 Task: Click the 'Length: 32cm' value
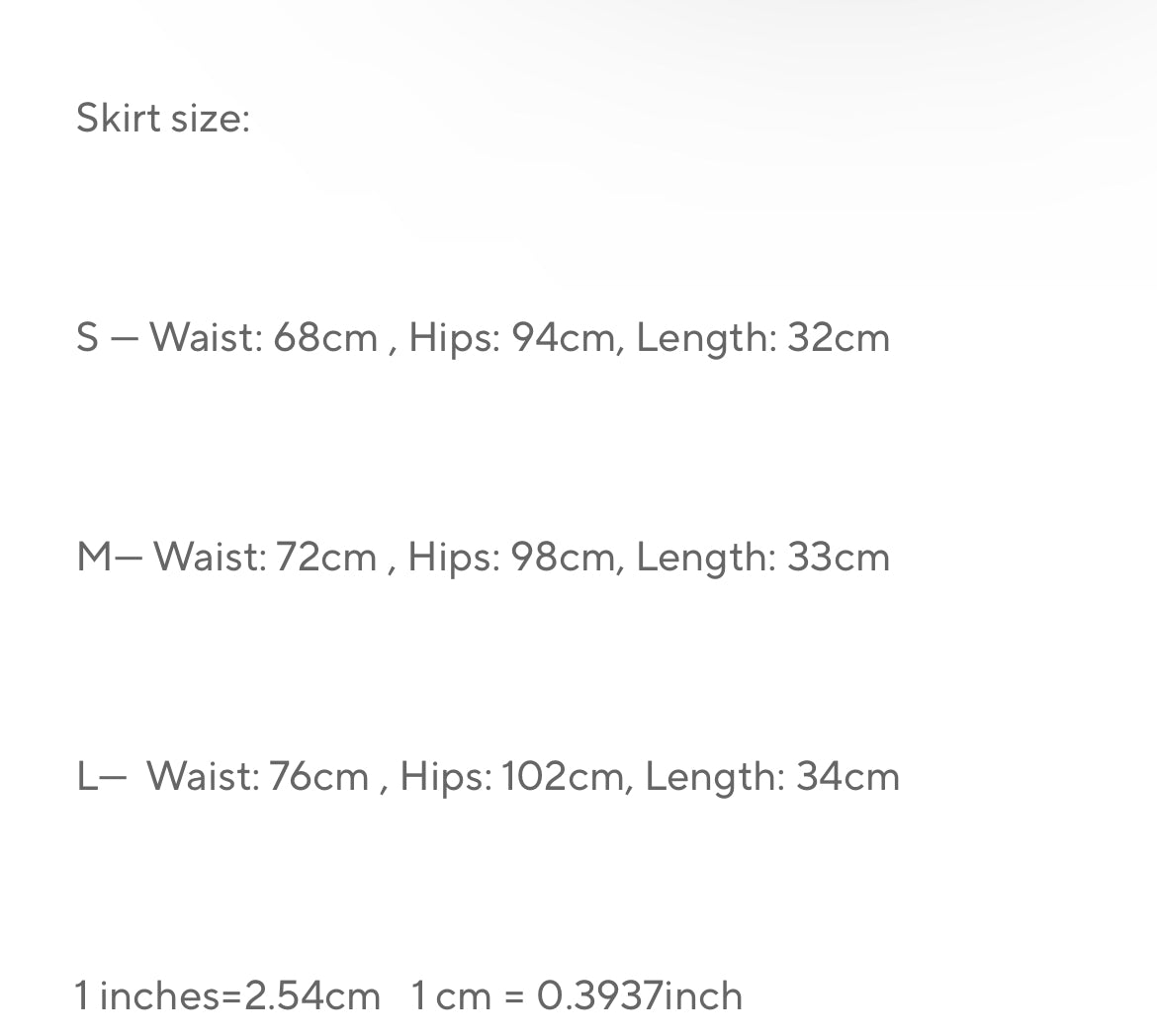[x=763, y=338]
